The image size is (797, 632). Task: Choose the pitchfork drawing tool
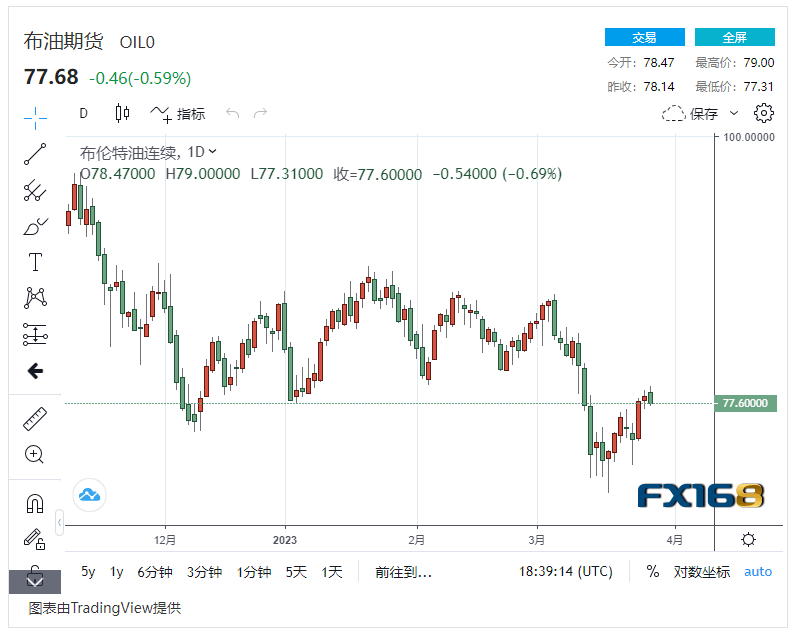coord(35,190)
